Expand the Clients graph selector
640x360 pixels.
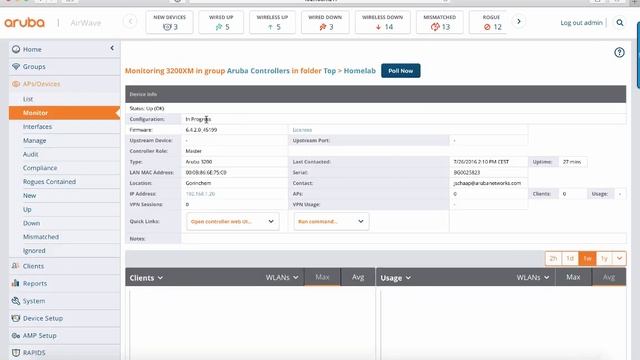point(146,278)
